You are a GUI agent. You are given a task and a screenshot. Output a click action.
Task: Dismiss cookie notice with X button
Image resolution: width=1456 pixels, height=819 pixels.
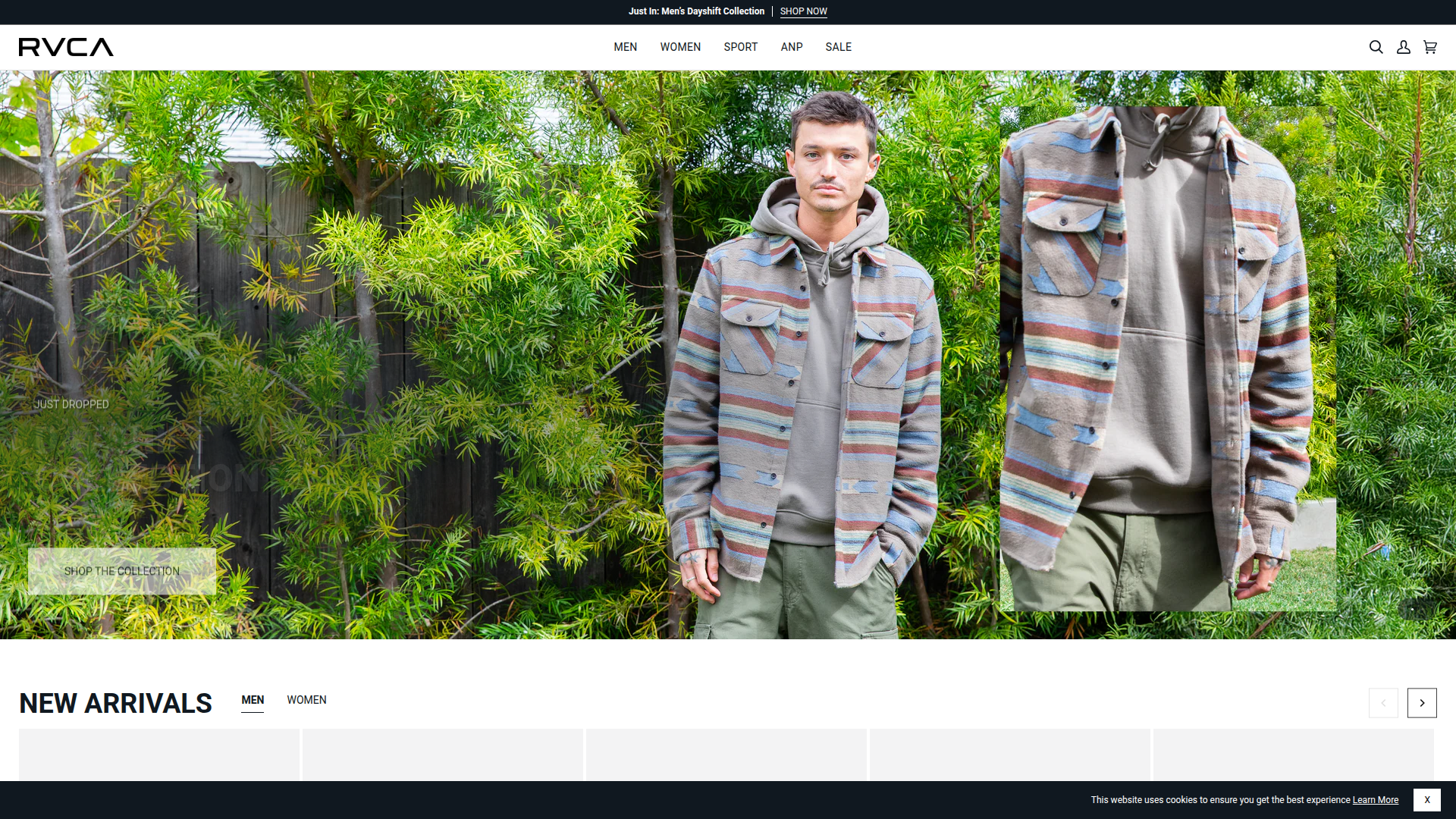coord(1426,799)
